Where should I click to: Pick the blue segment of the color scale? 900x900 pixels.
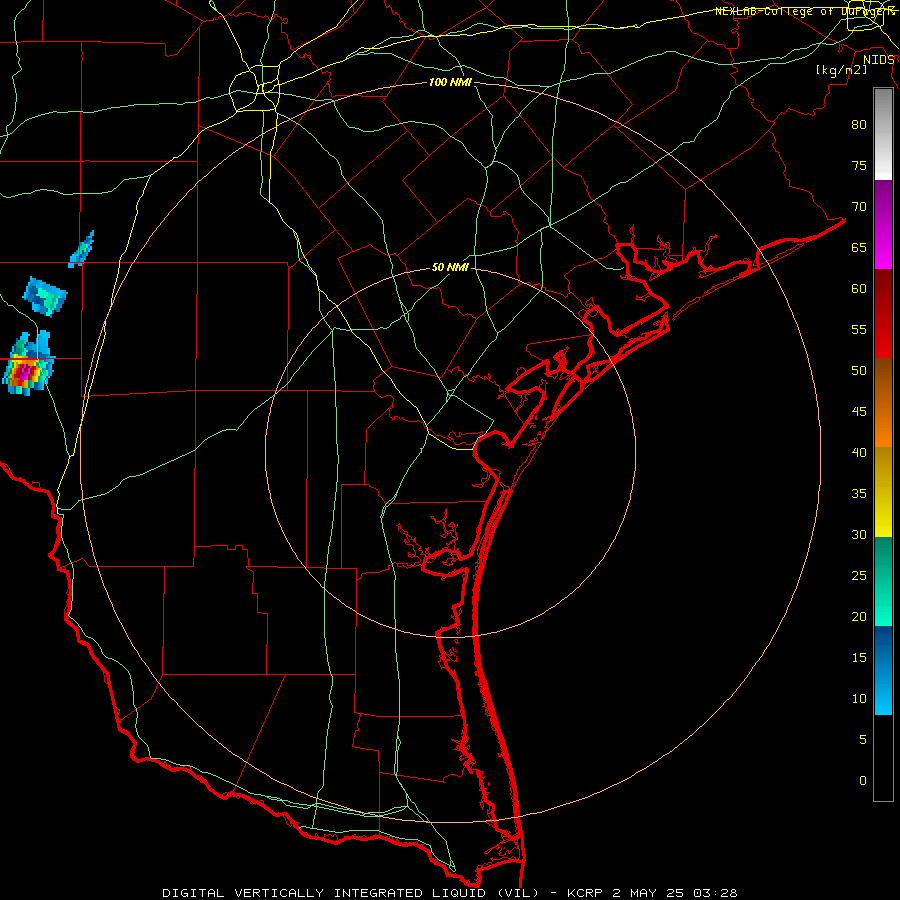coord(883,670)
